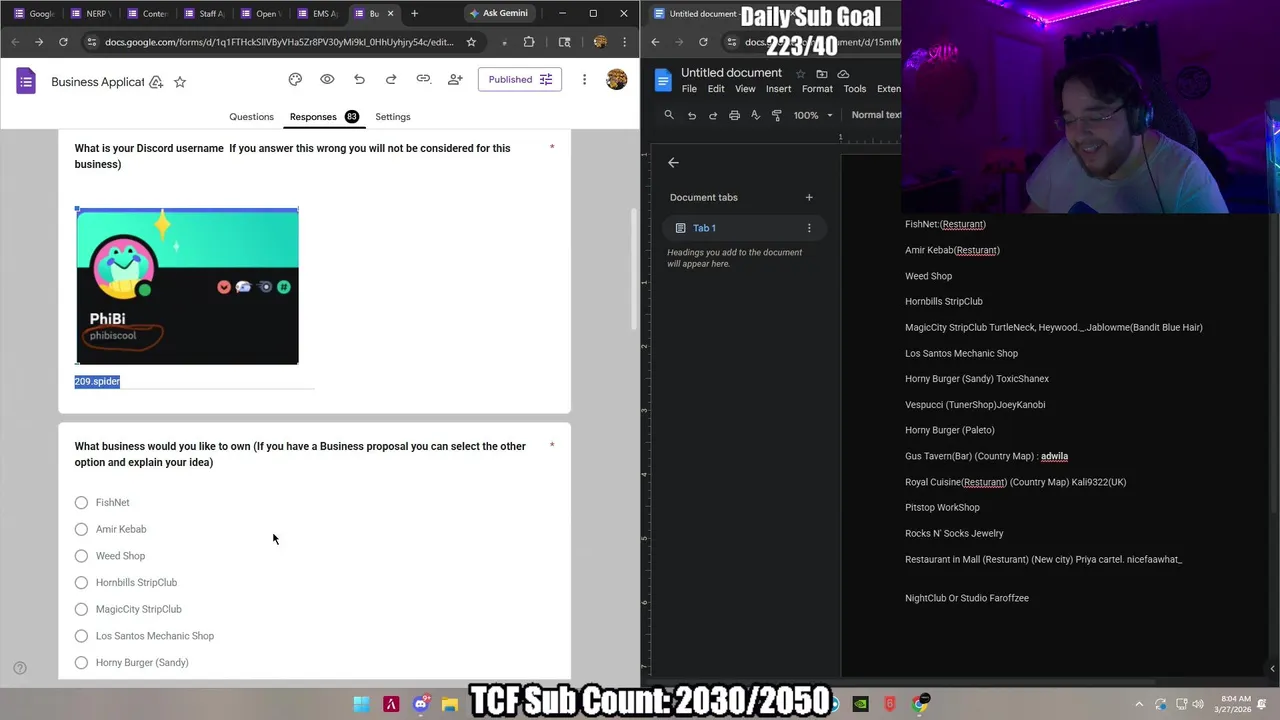Open the Insert menu in Docs
This screenshot has height=720, width=1280.
778,89
